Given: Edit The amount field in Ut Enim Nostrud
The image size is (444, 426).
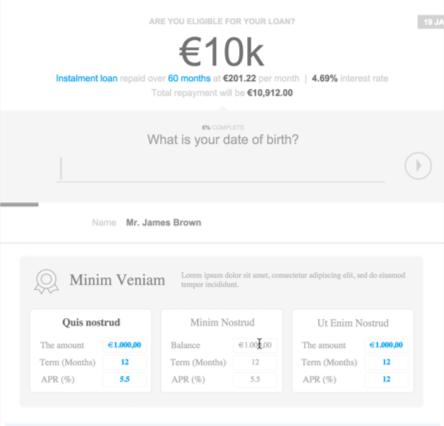Looking at the screenshot, I should (386, 345).
